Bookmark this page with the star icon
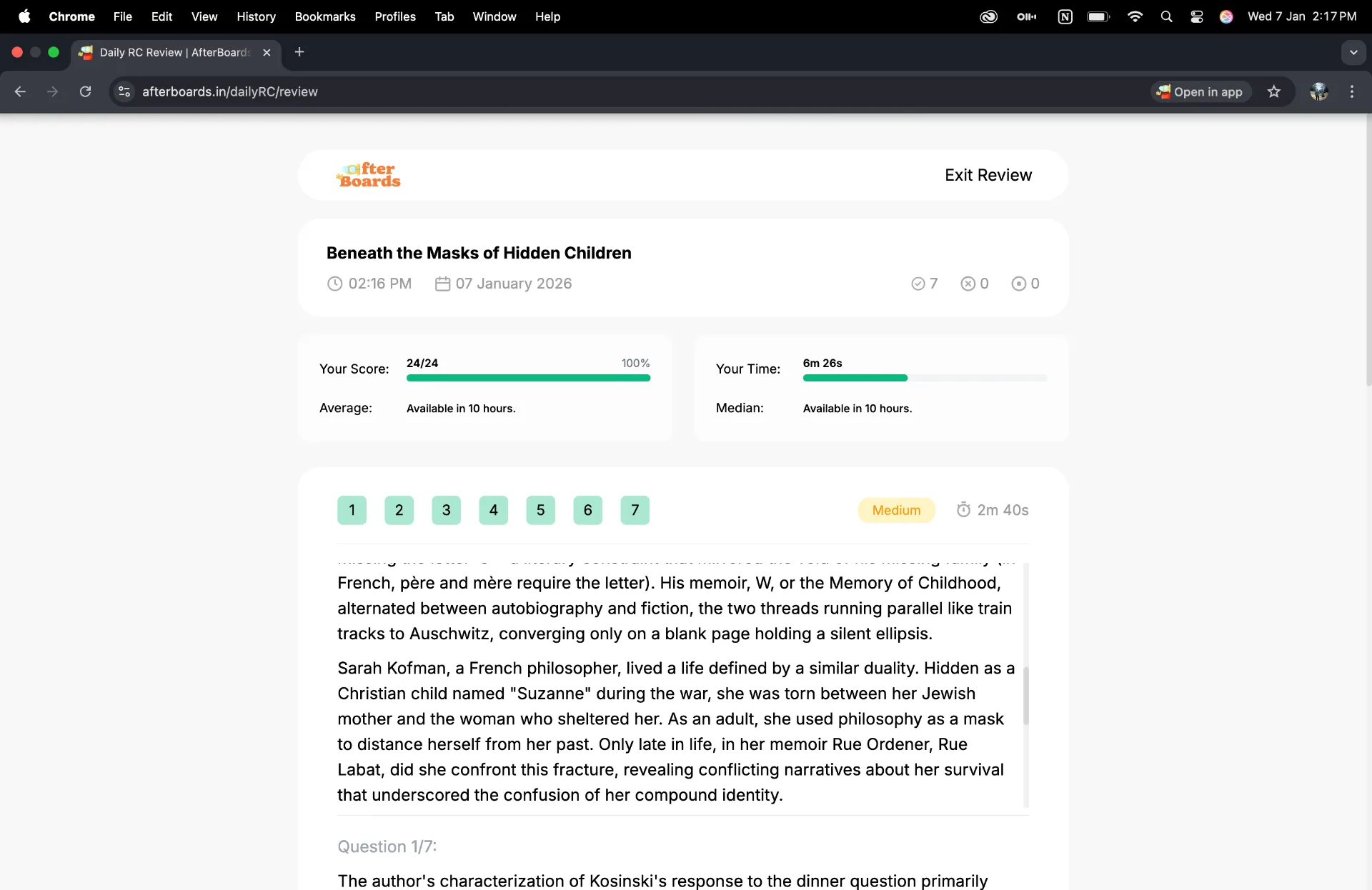Screen dimensions: 1372x890 click(x=1273, y=91)
